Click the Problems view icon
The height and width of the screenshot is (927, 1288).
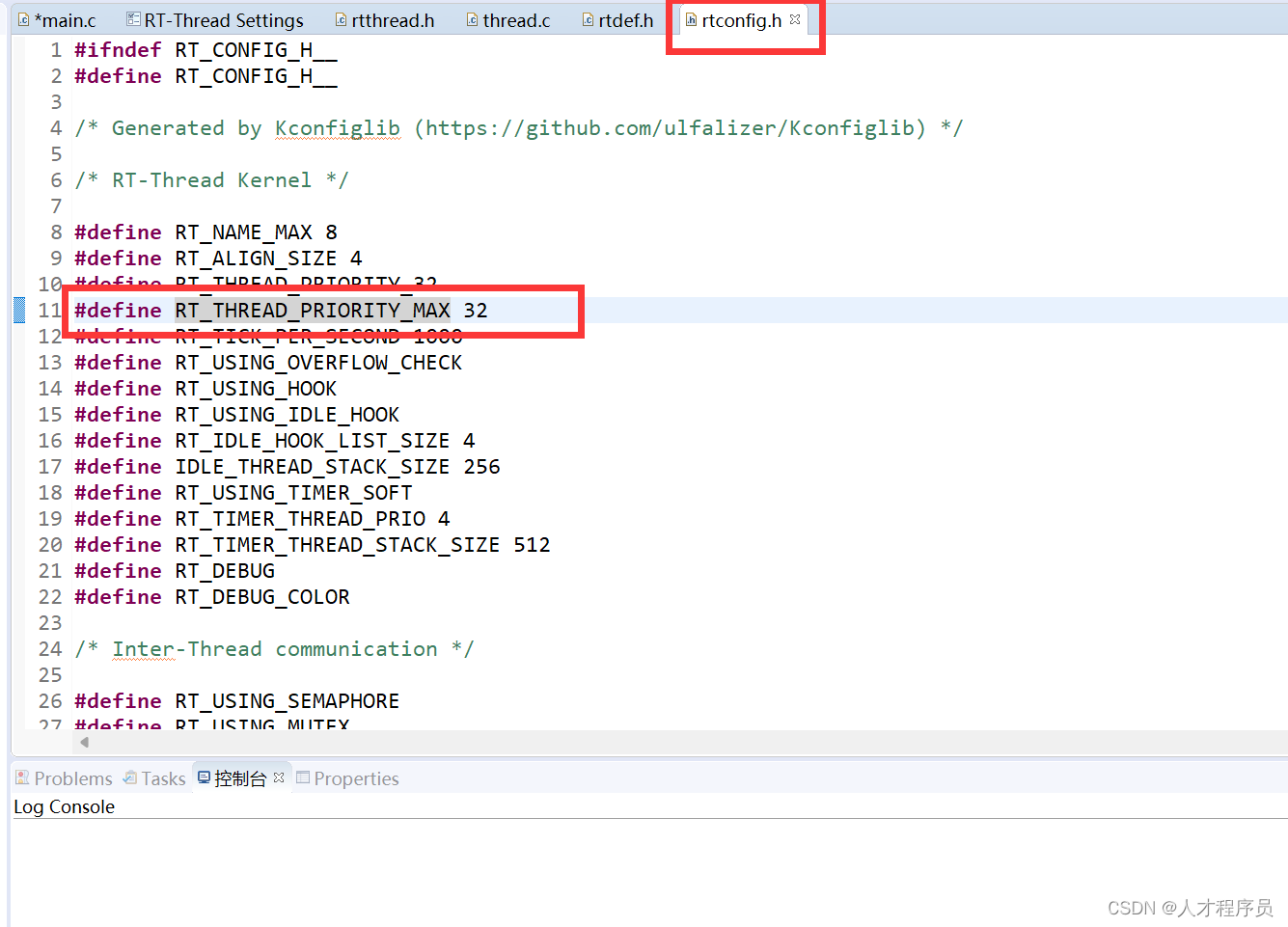tap(22, 777)
